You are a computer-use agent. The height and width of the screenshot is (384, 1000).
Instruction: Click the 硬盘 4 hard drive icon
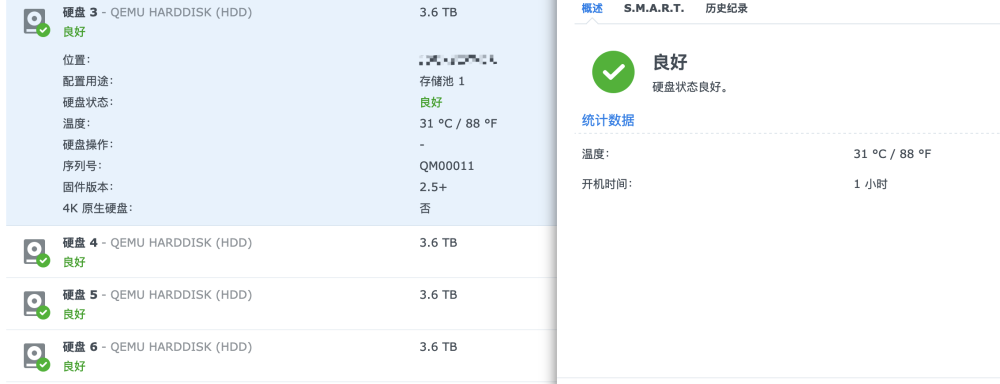point(36,253)
